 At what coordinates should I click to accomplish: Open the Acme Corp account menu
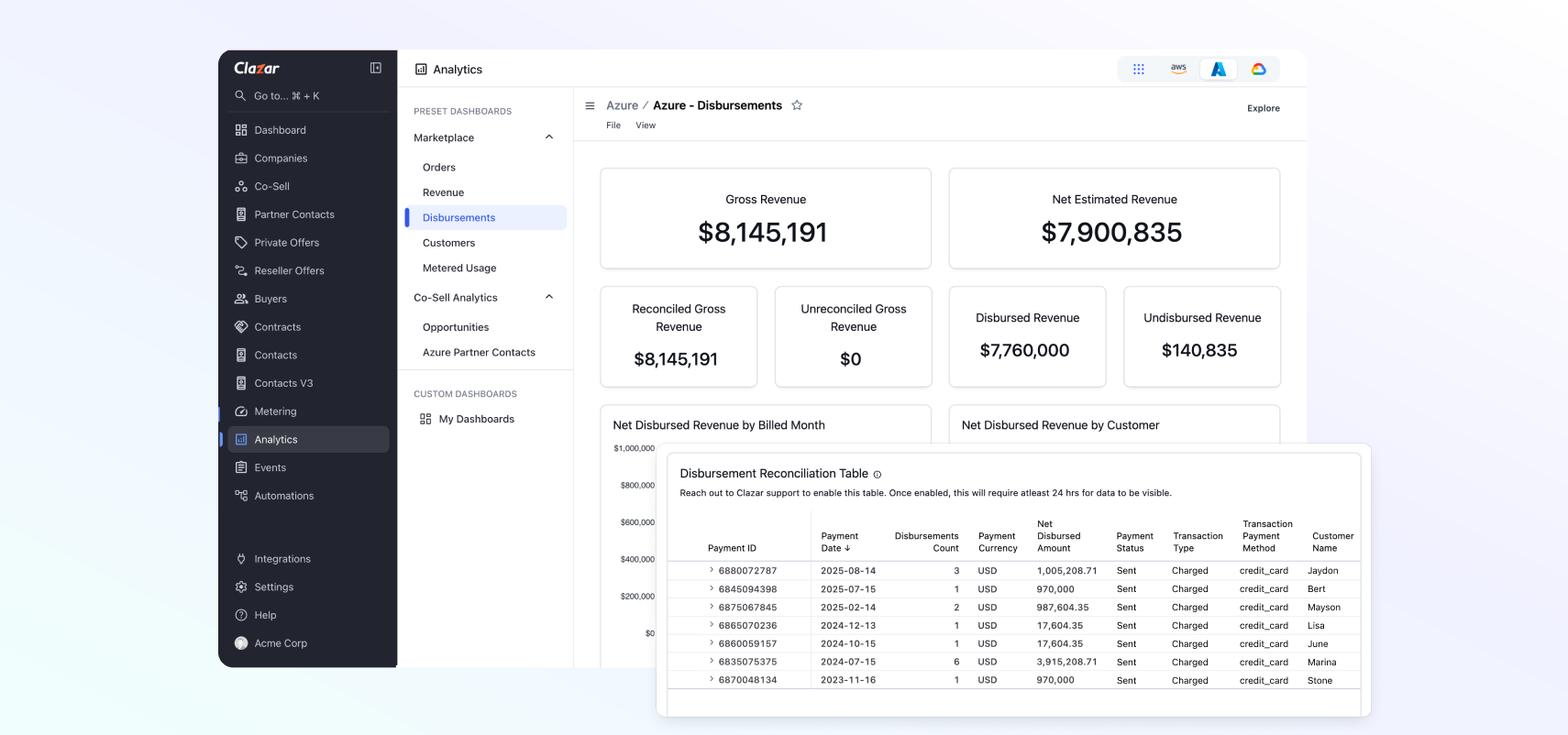click(x=308, y=643)
